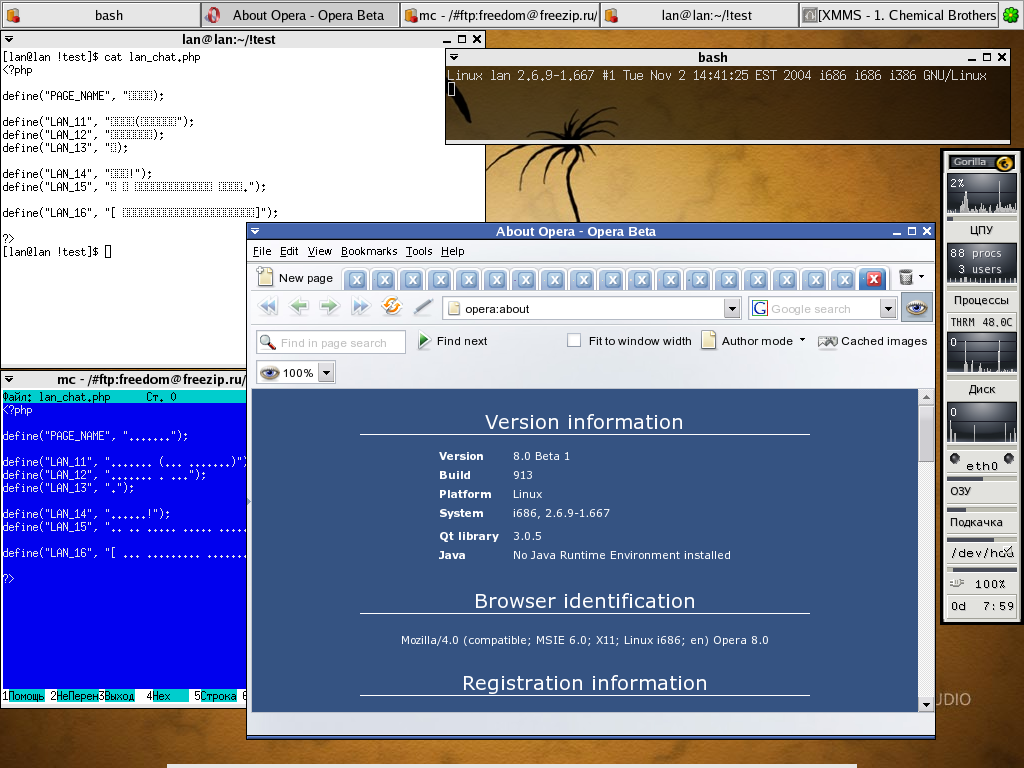Image resolution: width=1024 pixels, height=768 pixels.
Task: Click the XMMS icon in the taskbar
Action: pos(810,15)
